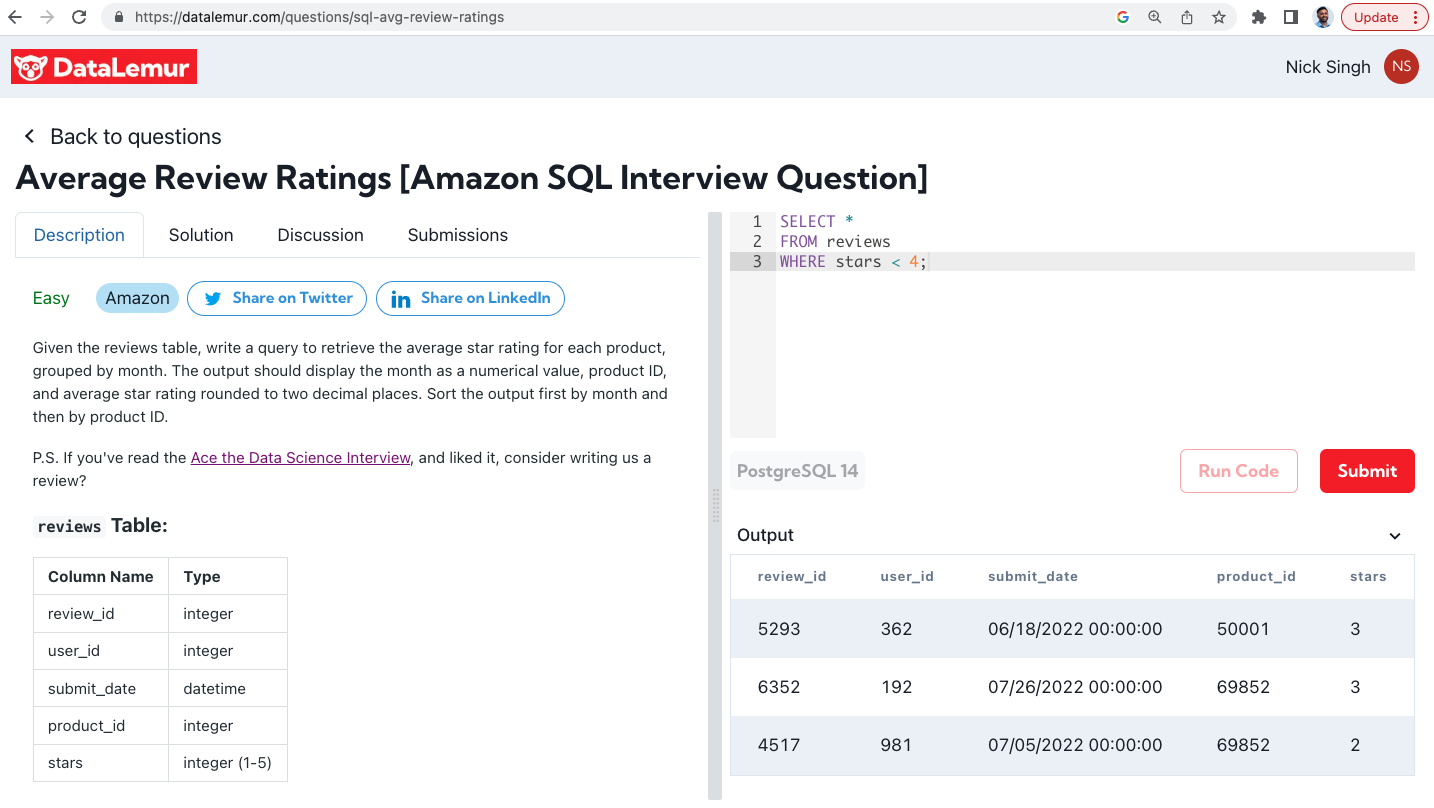Open the Discussion tab
This screenshot has height=808, width=1434.
pyautogui.click(x=320, y=235)
